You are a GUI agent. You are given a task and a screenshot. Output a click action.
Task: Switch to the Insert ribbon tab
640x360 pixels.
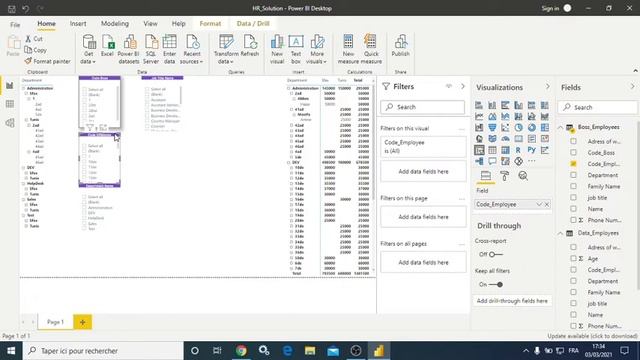(x=78, y=24)
